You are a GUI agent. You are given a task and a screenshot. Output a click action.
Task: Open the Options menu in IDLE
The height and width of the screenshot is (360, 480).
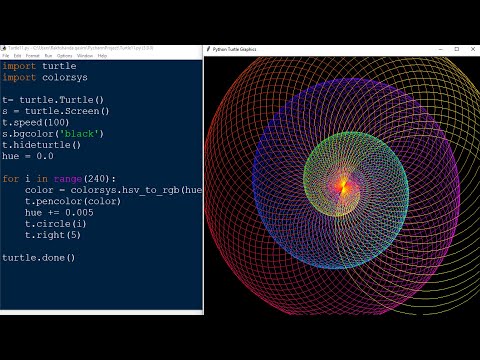(65, 56)
